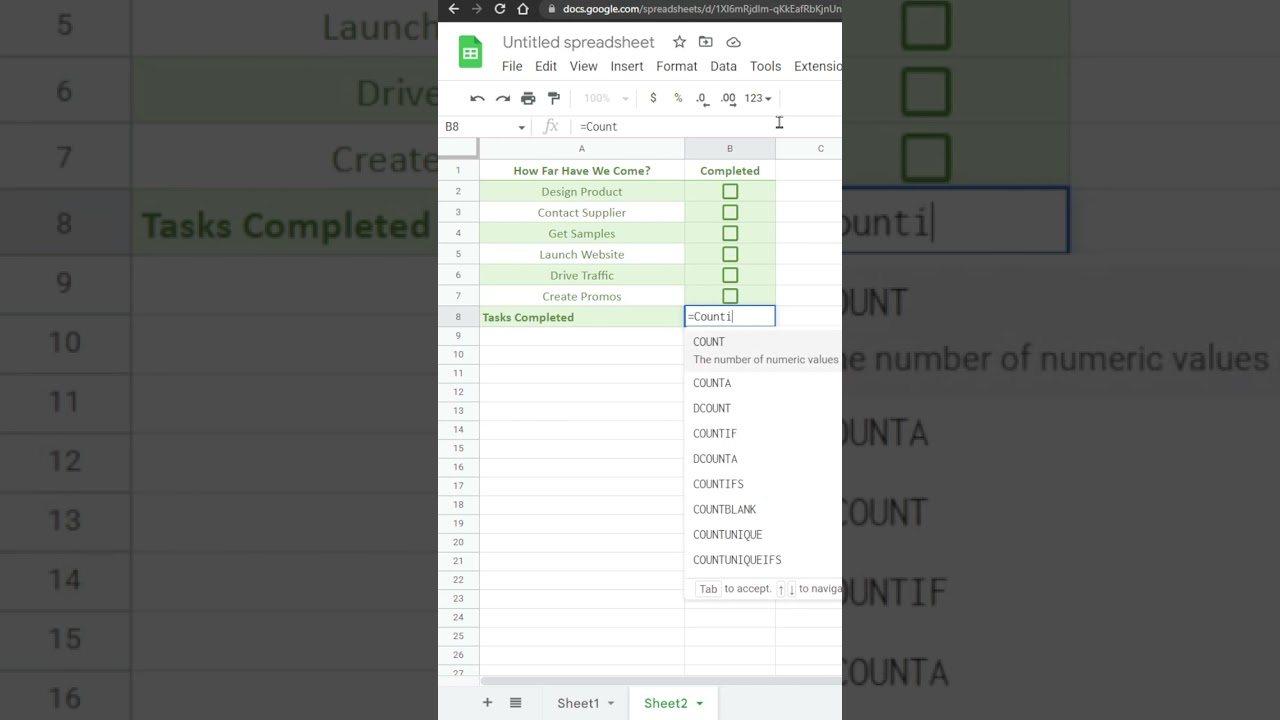Open the Insert menu

pyautogui.click(x=627, y=66)
